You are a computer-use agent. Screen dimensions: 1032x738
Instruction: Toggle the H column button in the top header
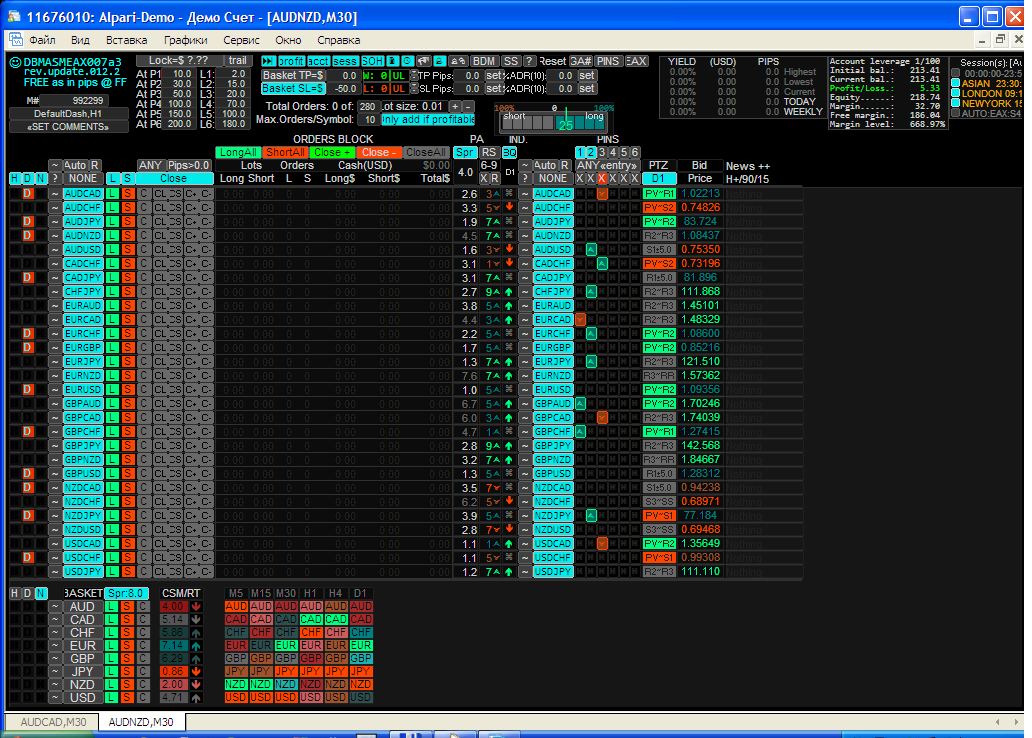(14, 178)
